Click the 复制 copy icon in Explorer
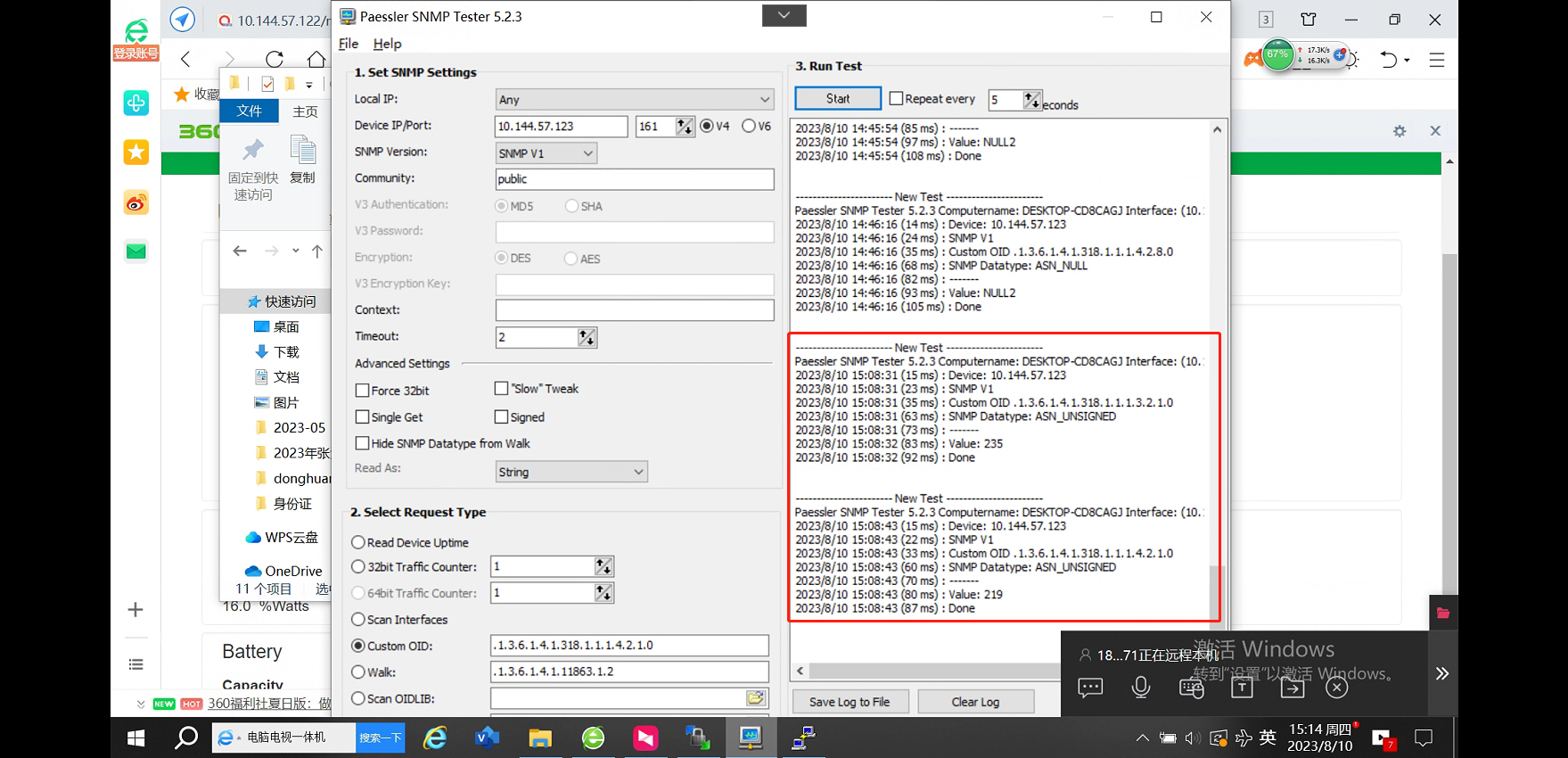This screenshot has width=1568, height=758. (303, 150)
